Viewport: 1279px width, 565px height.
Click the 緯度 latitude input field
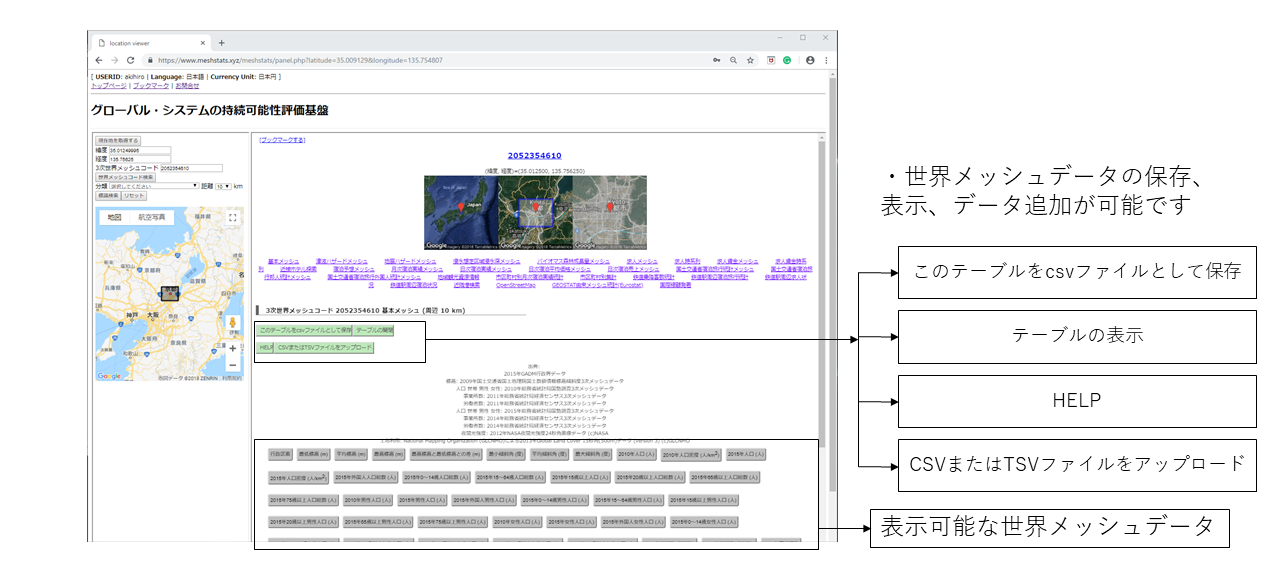point(140,151)
